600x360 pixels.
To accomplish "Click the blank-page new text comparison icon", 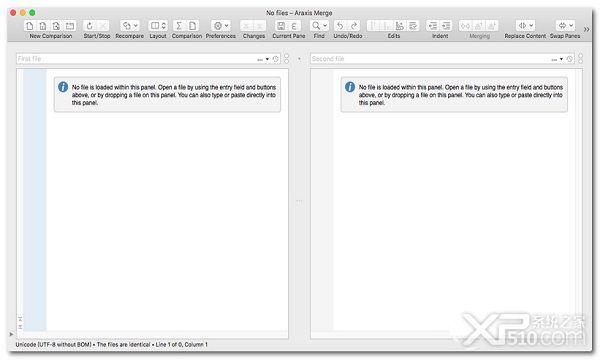I will coord(29,26).
